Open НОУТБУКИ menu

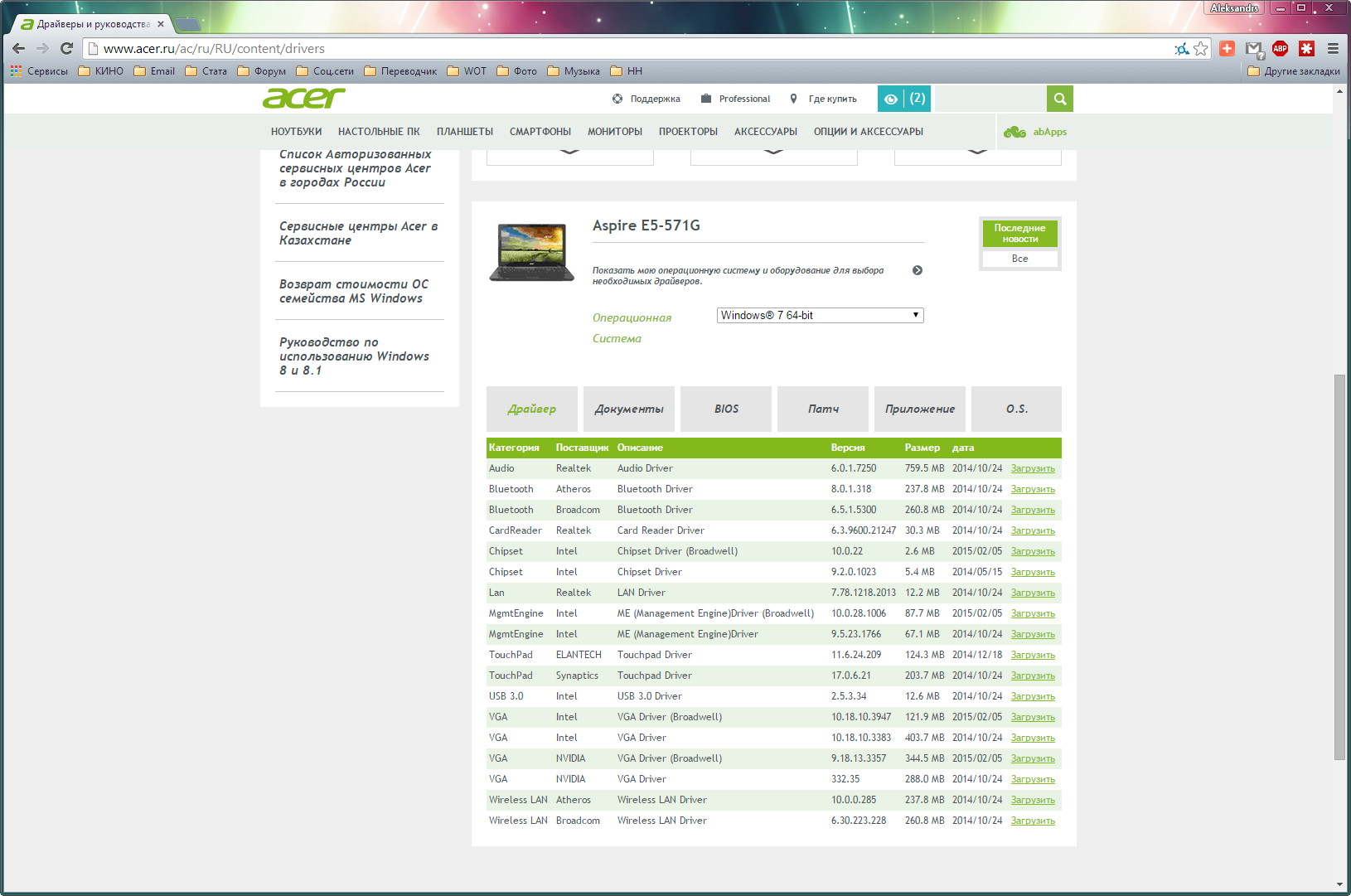tap(296, 132)
